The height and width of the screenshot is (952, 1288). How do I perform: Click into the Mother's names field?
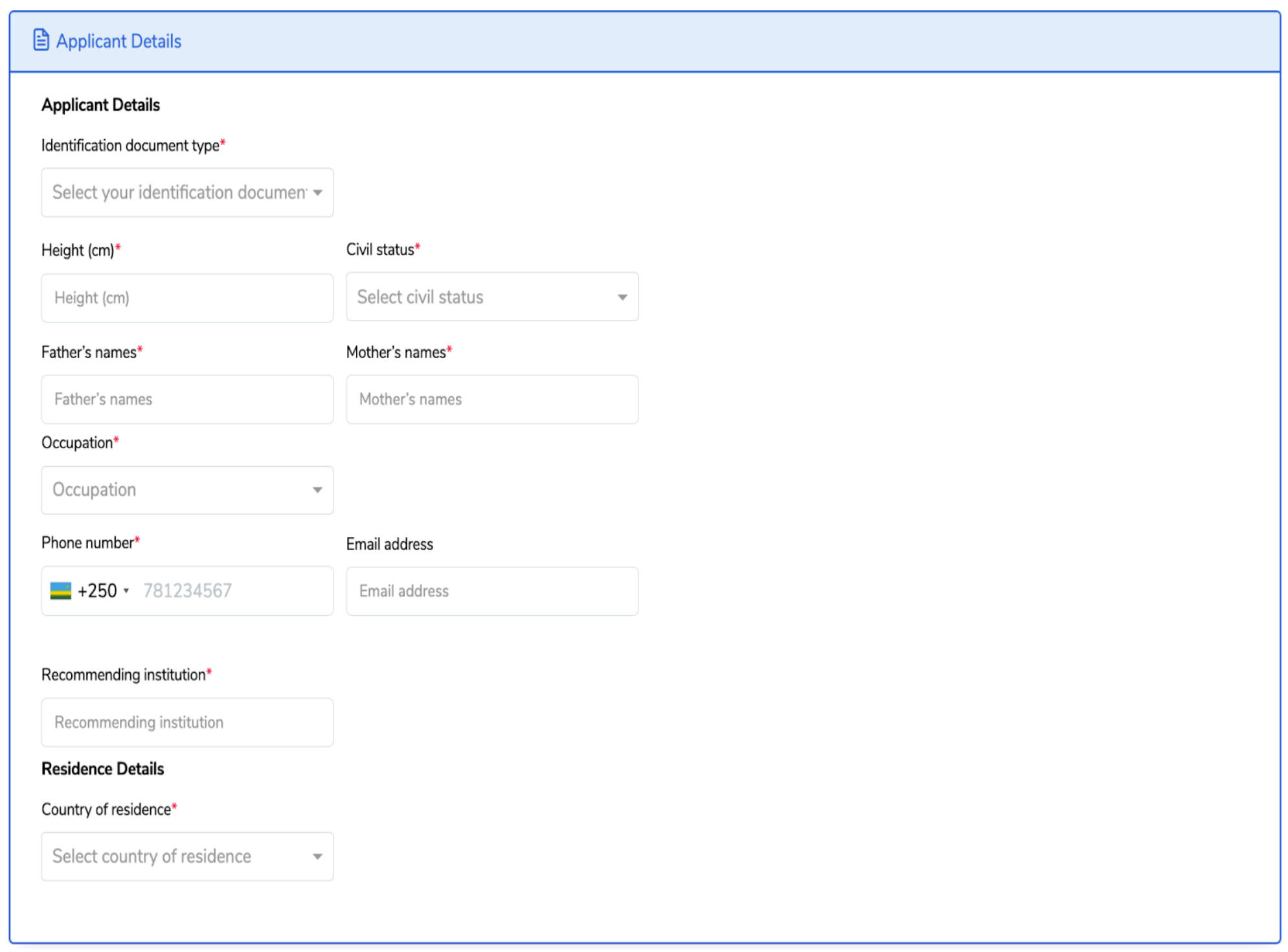[491, 400]
